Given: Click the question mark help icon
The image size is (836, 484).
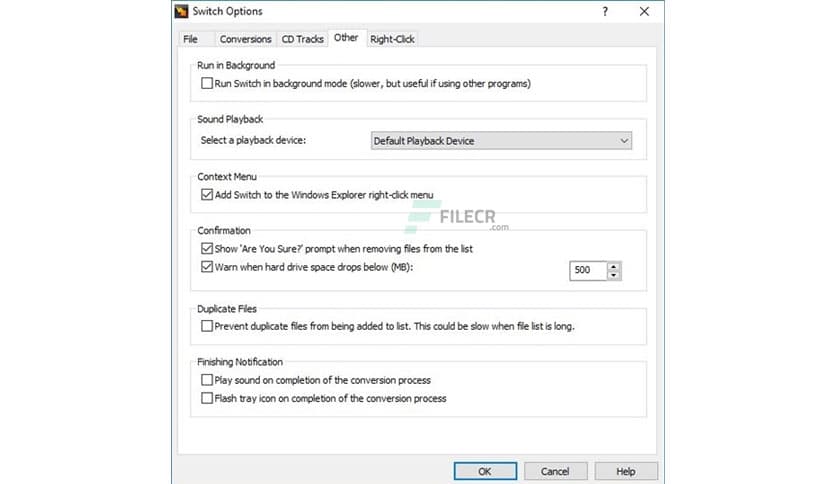Looking at the screenshot, I should pyautogui.click(x=605, y=12).
